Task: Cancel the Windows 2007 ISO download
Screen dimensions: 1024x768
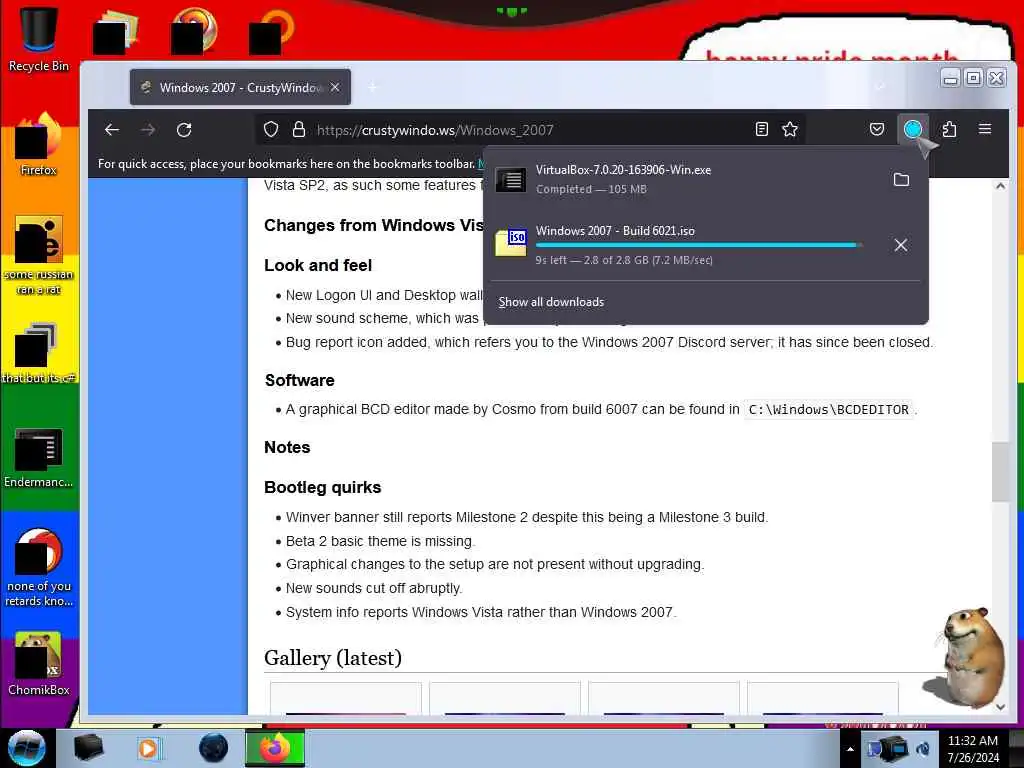Action: 901,245
